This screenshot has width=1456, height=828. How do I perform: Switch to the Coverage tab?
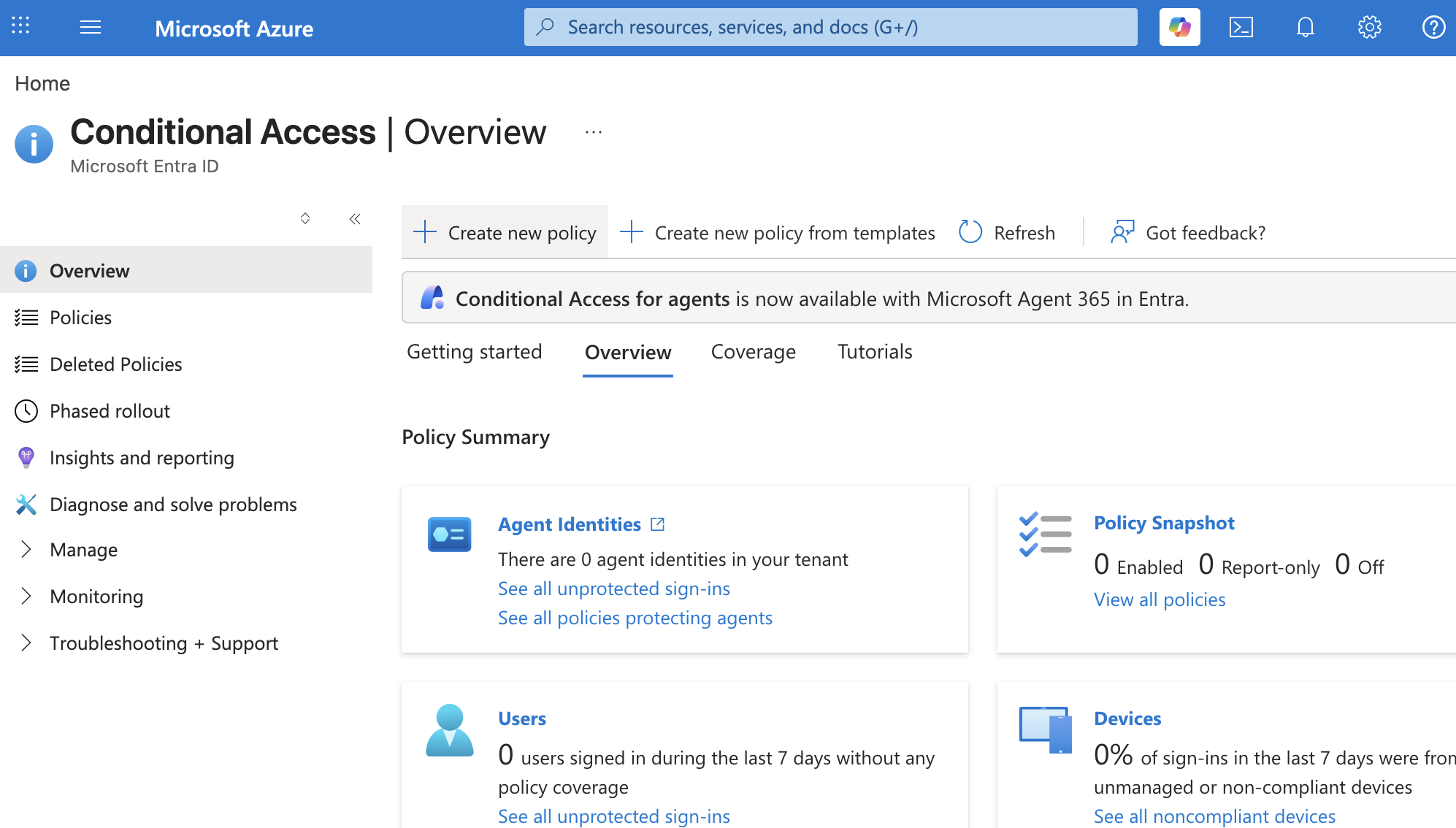pyautogui.click(x=753, y=352)
